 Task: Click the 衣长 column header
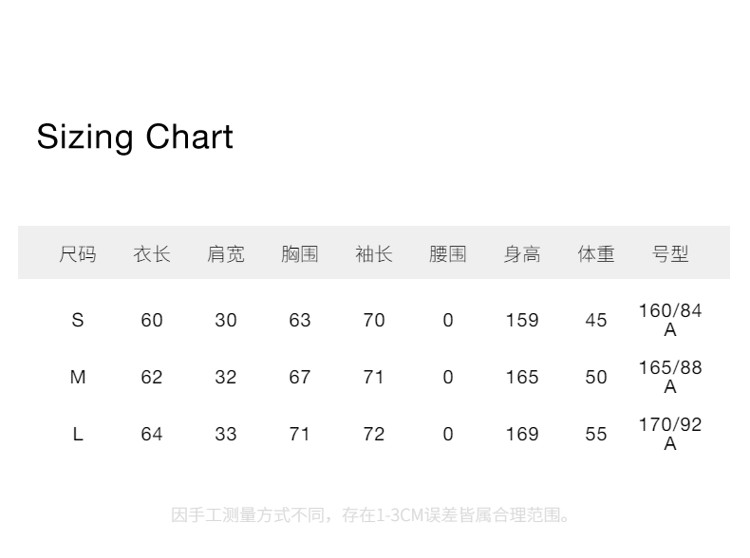click(x=152, y=254)
